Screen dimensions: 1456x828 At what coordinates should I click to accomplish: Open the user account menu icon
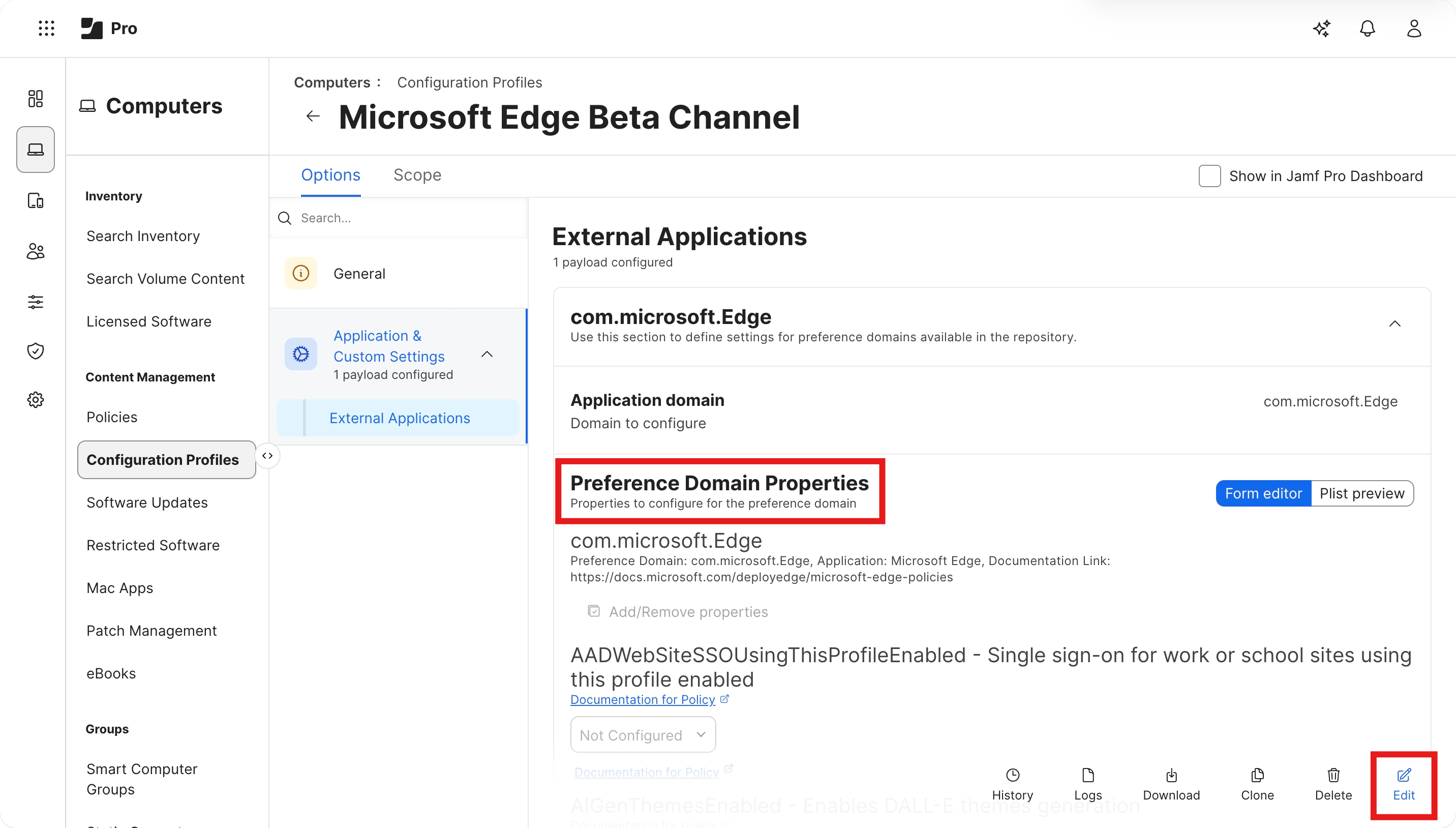coord(1414,28)
